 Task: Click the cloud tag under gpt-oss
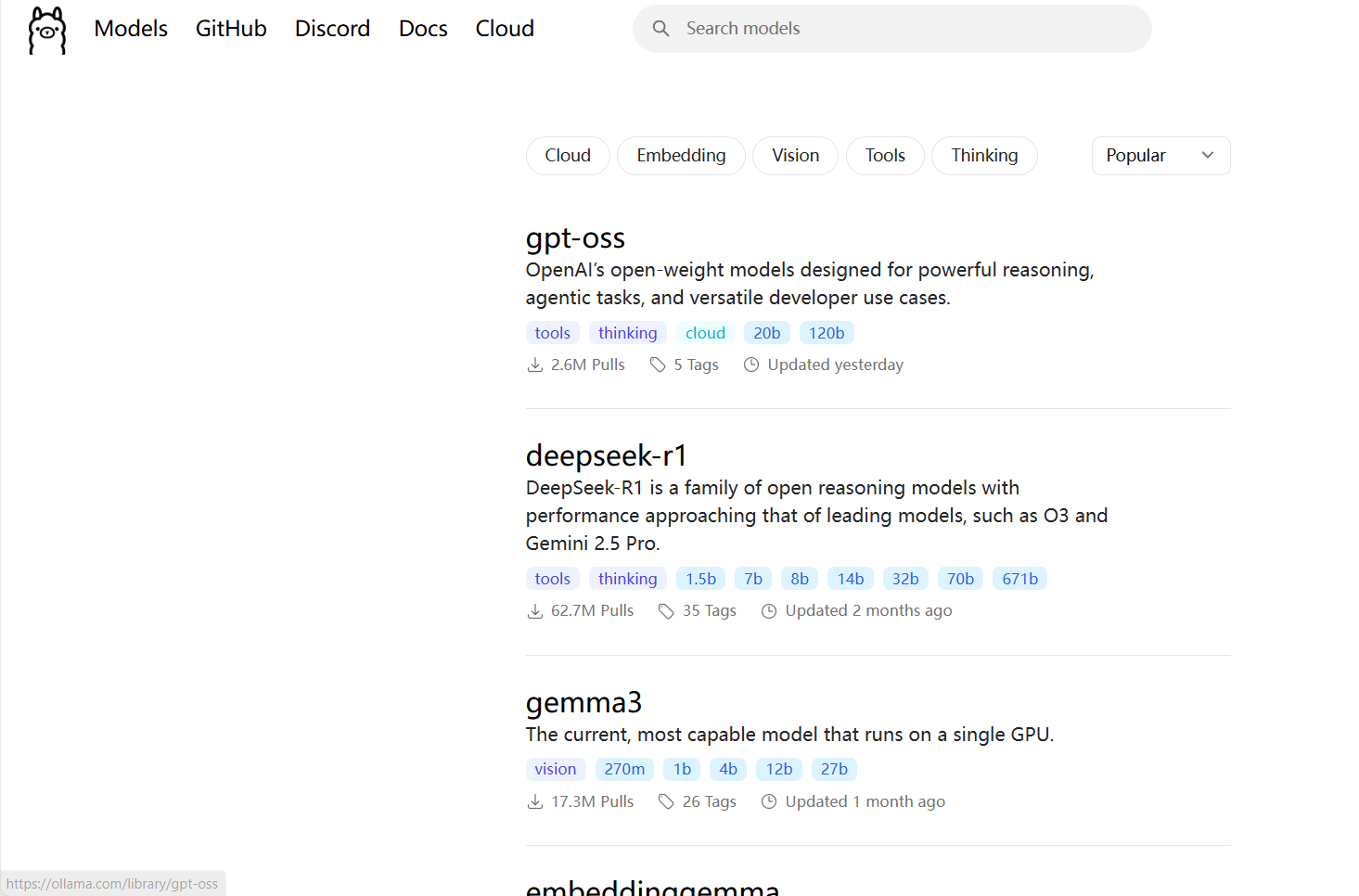[705, 333]
